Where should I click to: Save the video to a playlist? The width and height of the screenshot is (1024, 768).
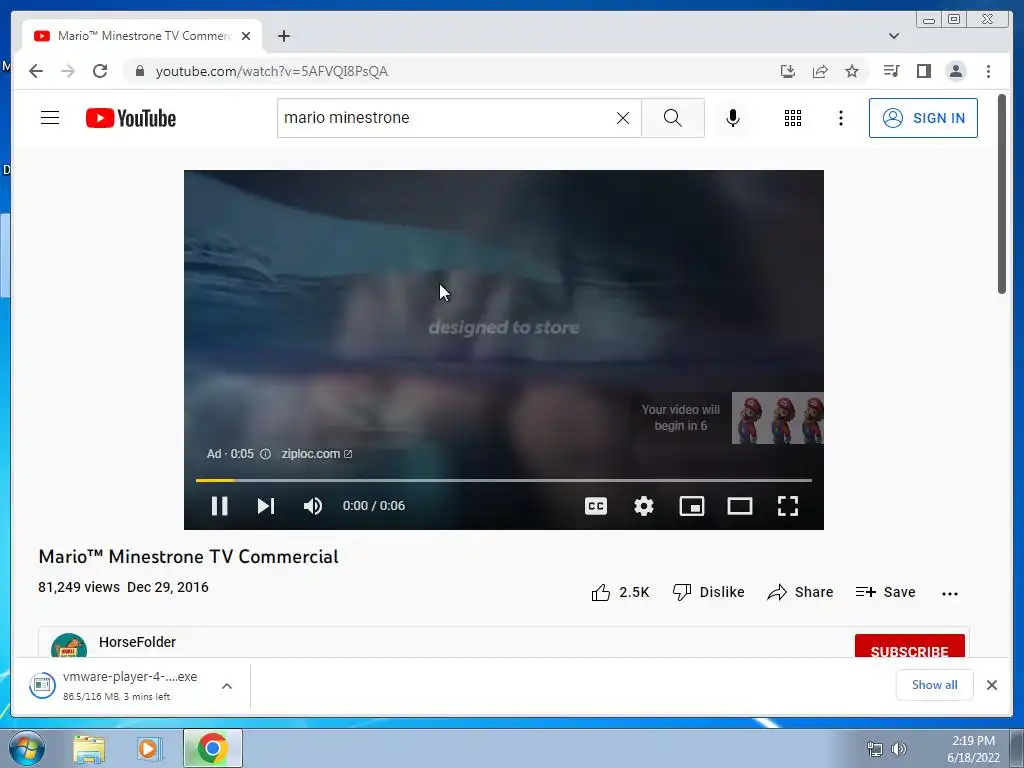tap(886, 592)
